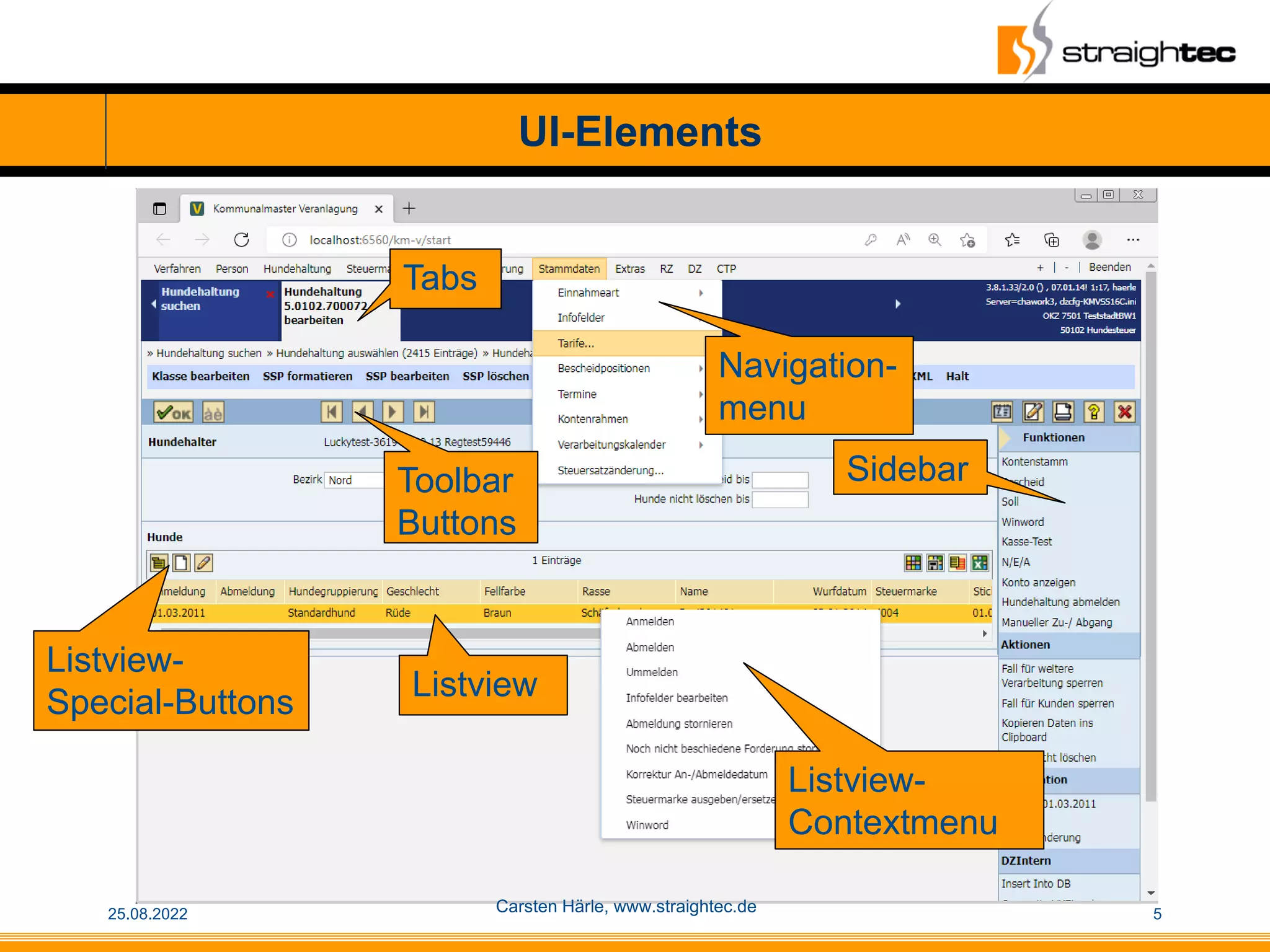Screen dimensions: 1270x952
Task: Open help with the question mark icon
Action: (x=1094, y=412)
